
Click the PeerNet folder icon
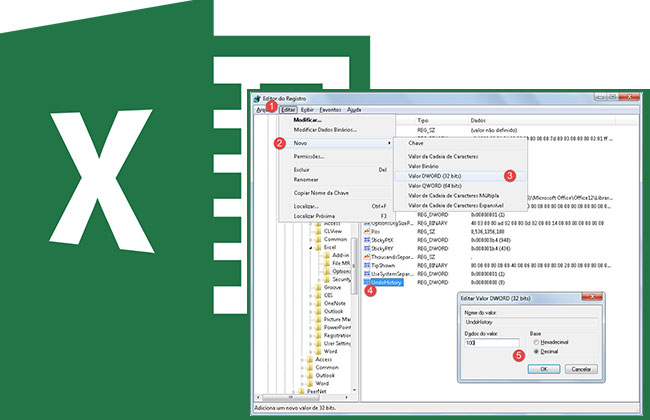(302, 391)
